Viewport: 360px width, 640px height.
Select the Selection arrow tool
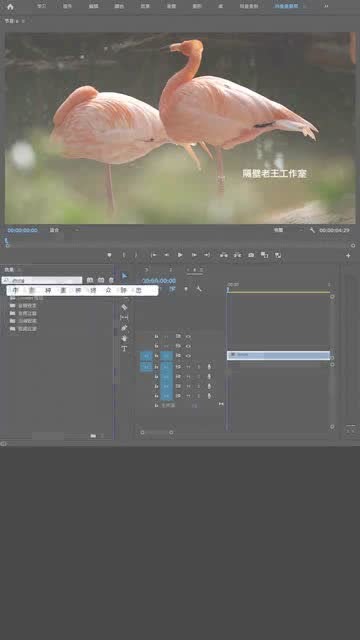point(124,276)
